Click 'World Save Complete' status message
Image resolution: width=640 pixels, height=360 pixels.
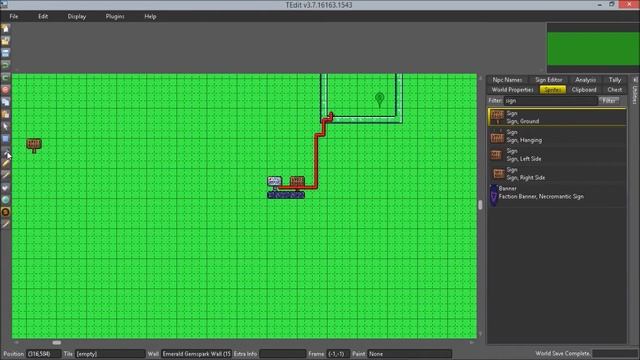point(563,353)
